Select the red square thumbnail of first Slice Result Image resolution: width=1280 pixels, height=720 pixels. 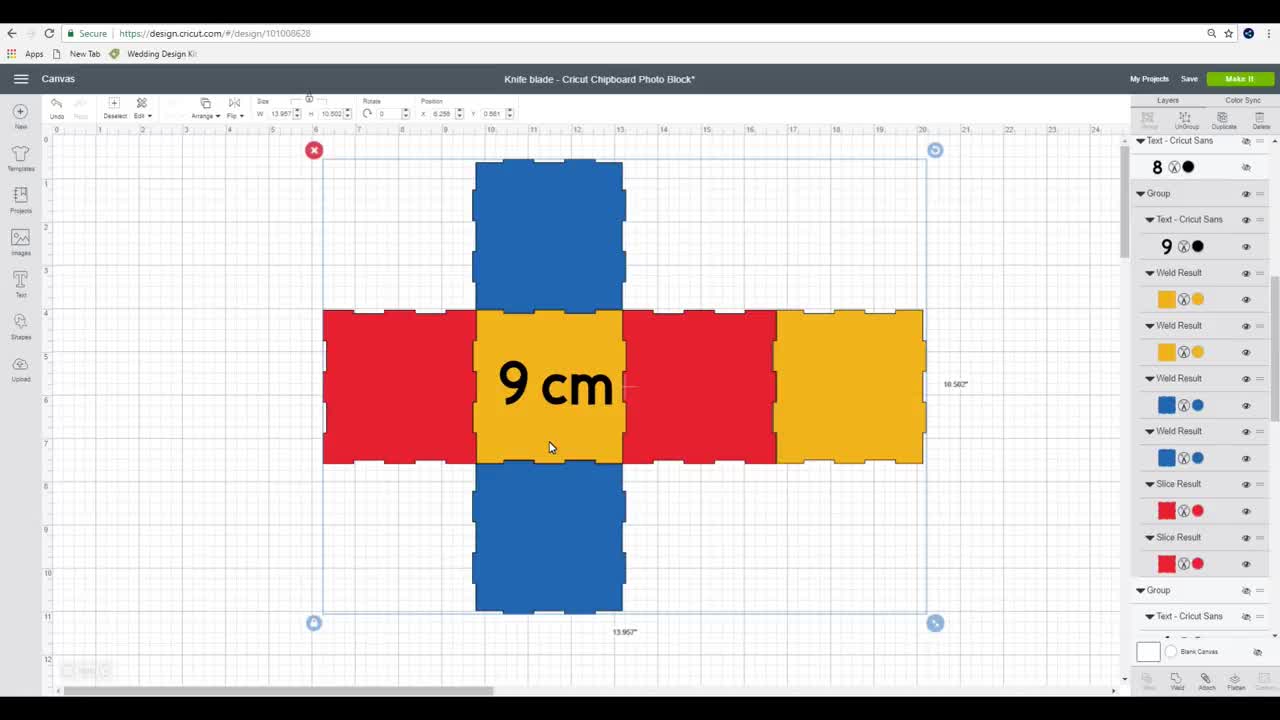pos(1167,511)
